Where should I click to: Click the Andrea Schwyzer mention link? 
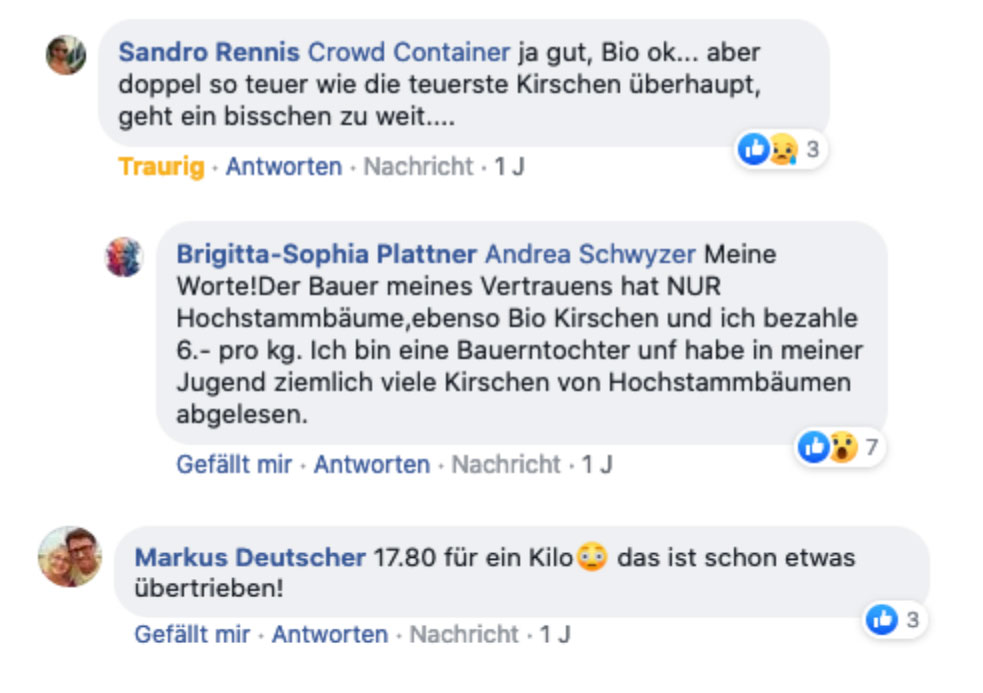pos(590,254)
